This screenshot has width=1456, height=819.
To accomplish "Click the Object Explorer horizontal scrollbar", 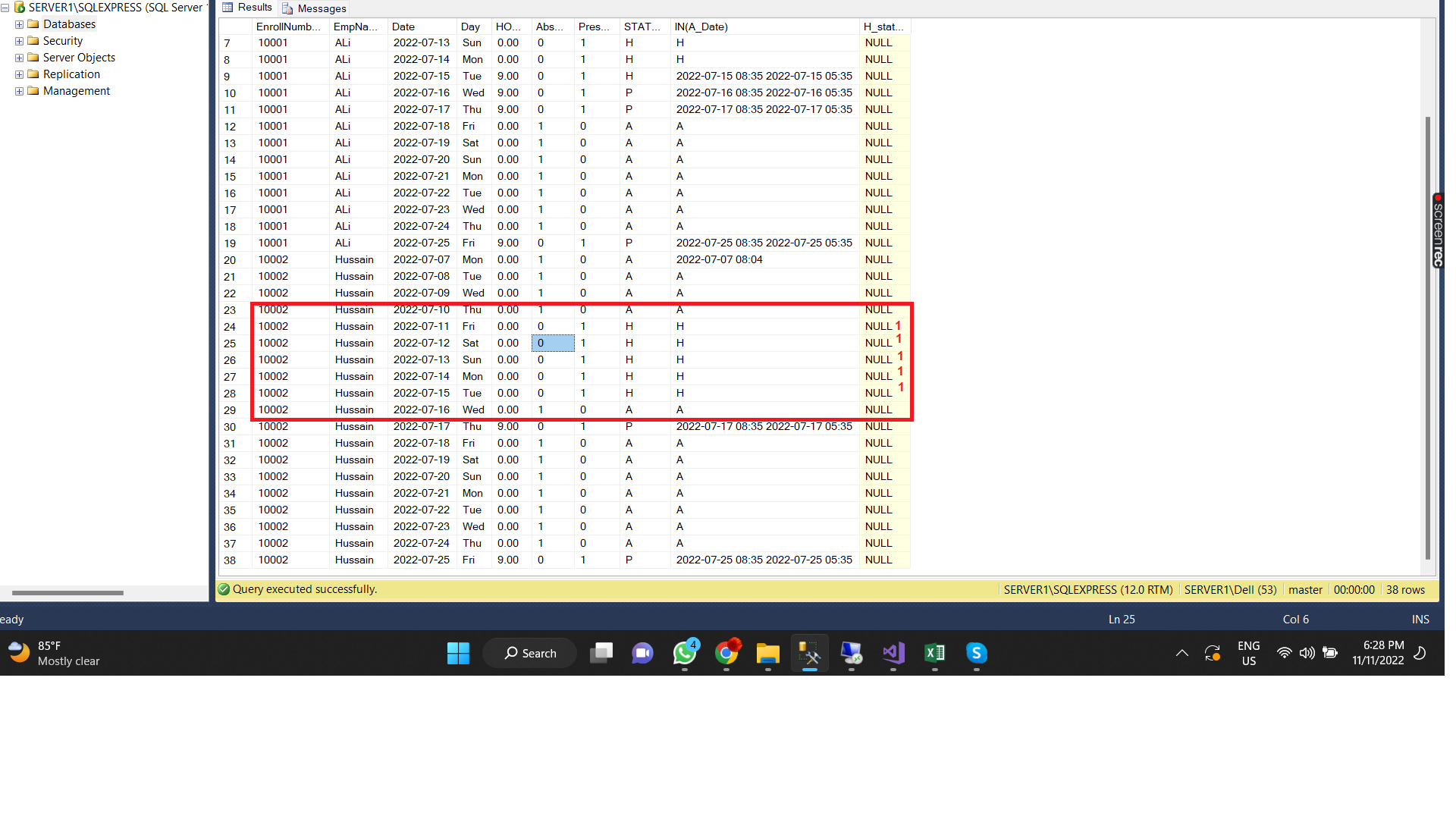I will coord(68,593).
